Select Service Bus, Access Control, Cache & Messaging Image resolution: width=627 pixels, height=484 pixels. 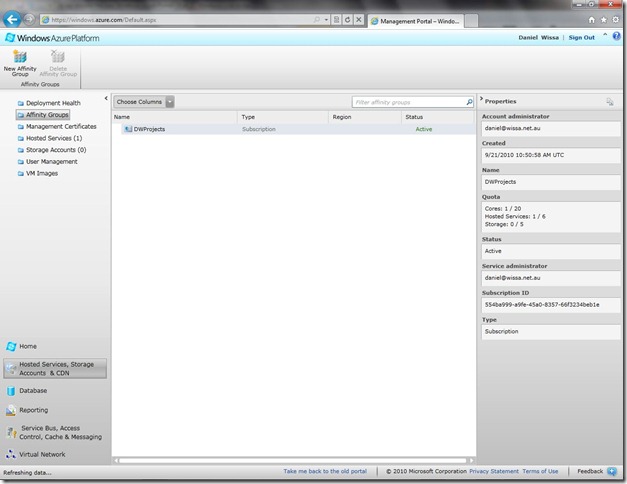tap(60, 432)
